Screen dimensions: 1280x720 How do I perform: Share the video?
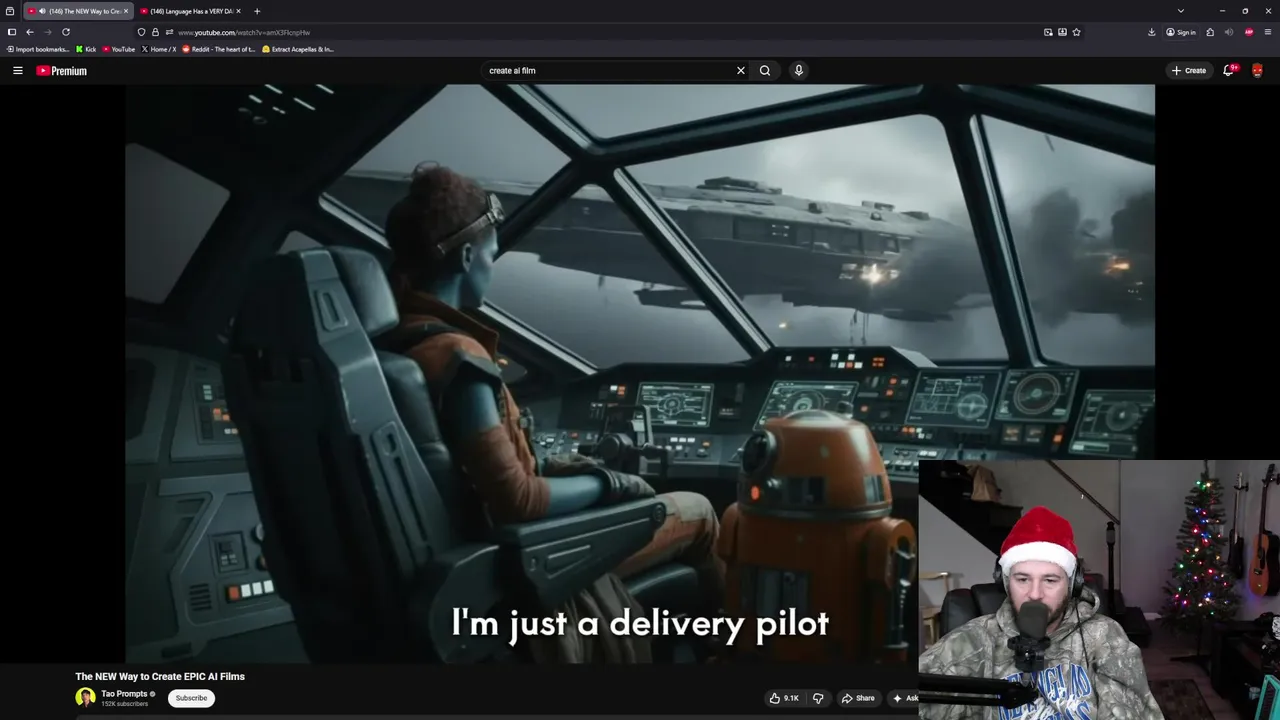pos(858,698)
